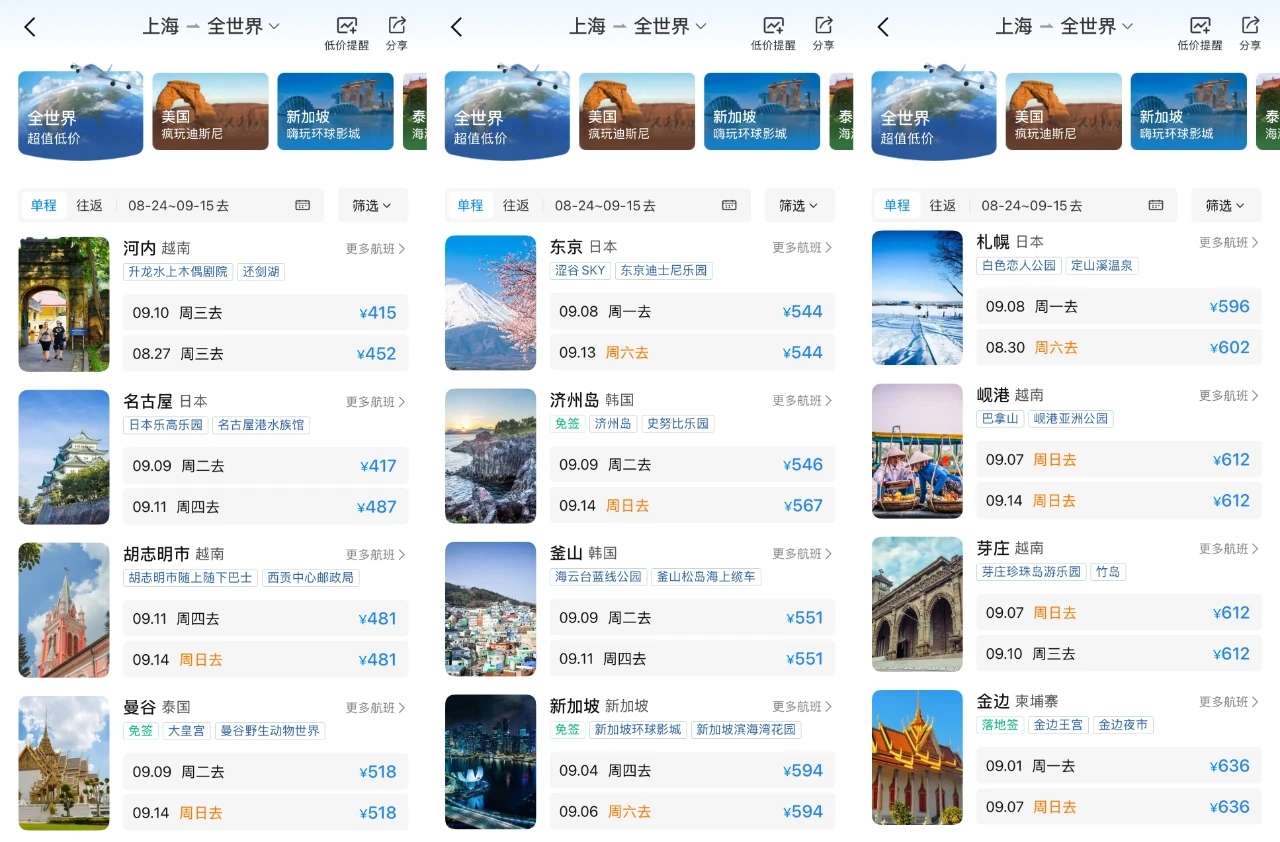Select 金边 09.01 周一去 ¥636 flight
The image size is (1280, 842).
1119,766
